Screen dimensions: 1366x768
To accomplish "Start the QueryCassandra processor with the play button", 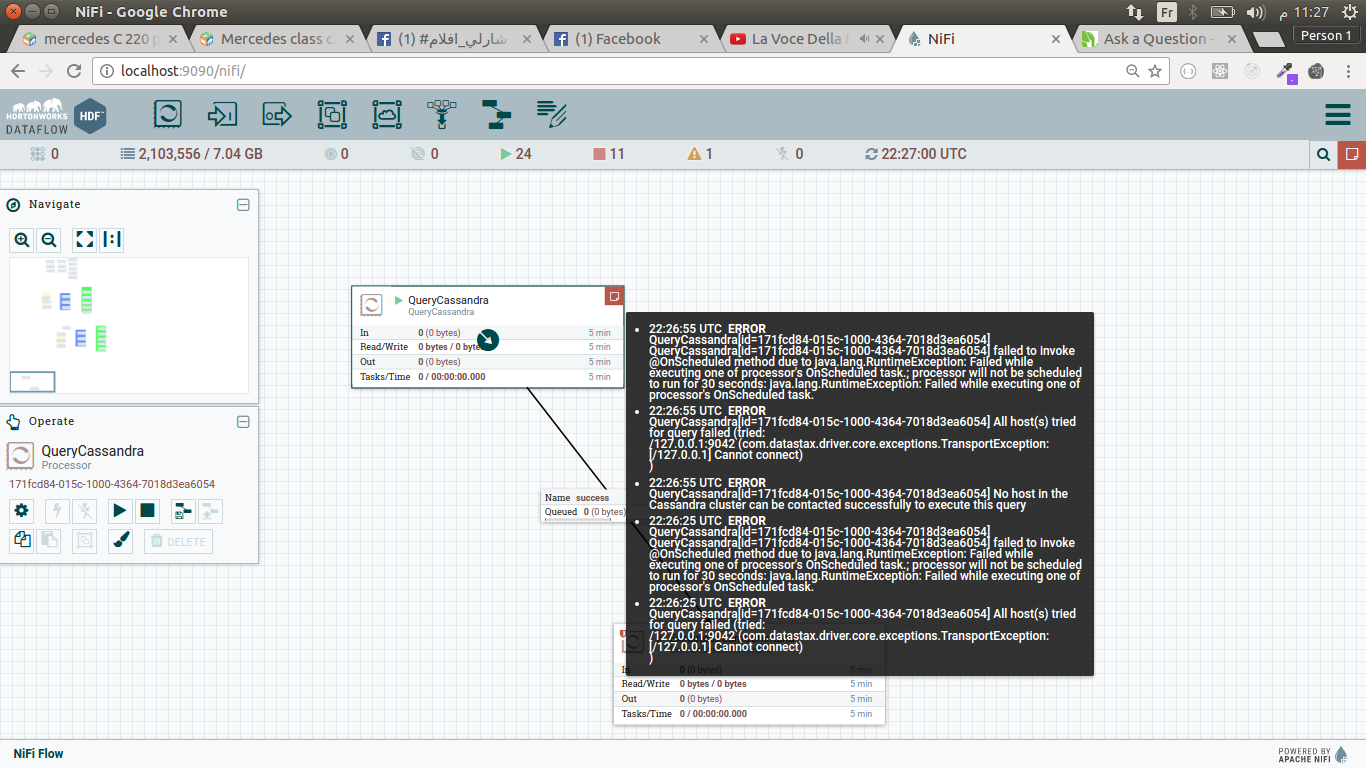I will point(119,511).
